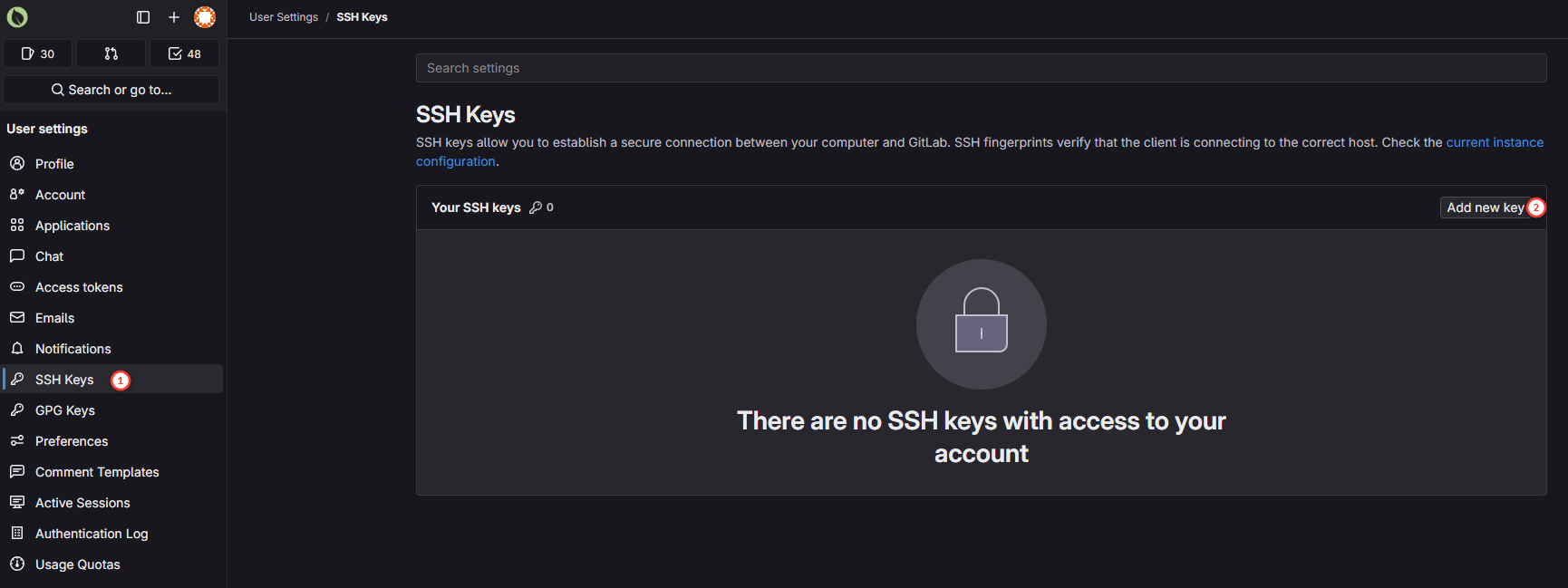Open Preferences settings page
The height and width of the screenshot is (588, 1568).
pyautogui.click(x=72, y=441)
